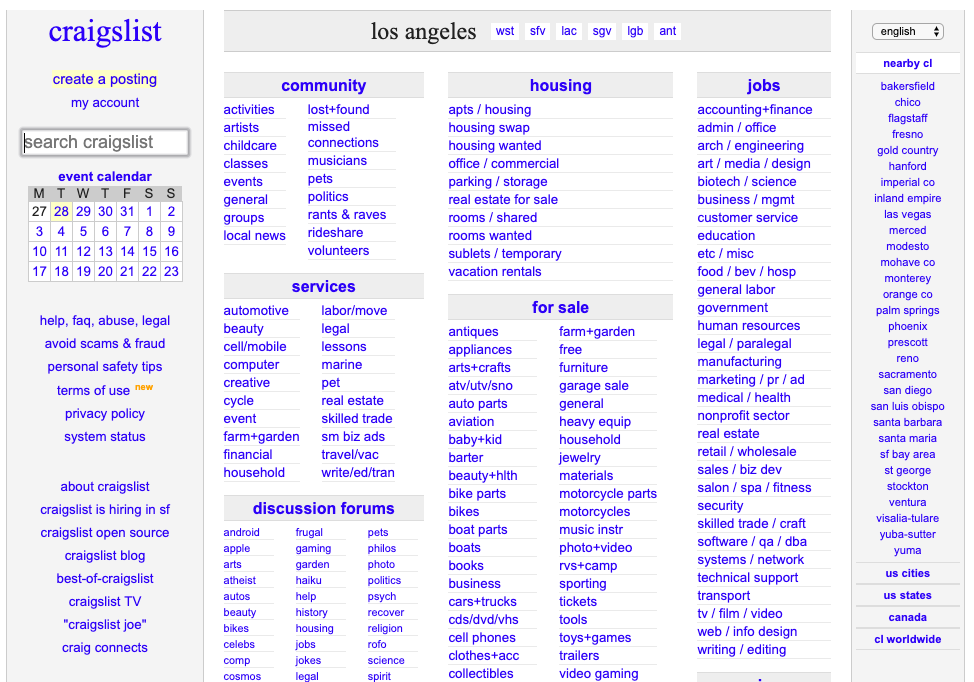This screenshot has width=974, height=682.
Task: Open antiques for sale
Action: 473,332
